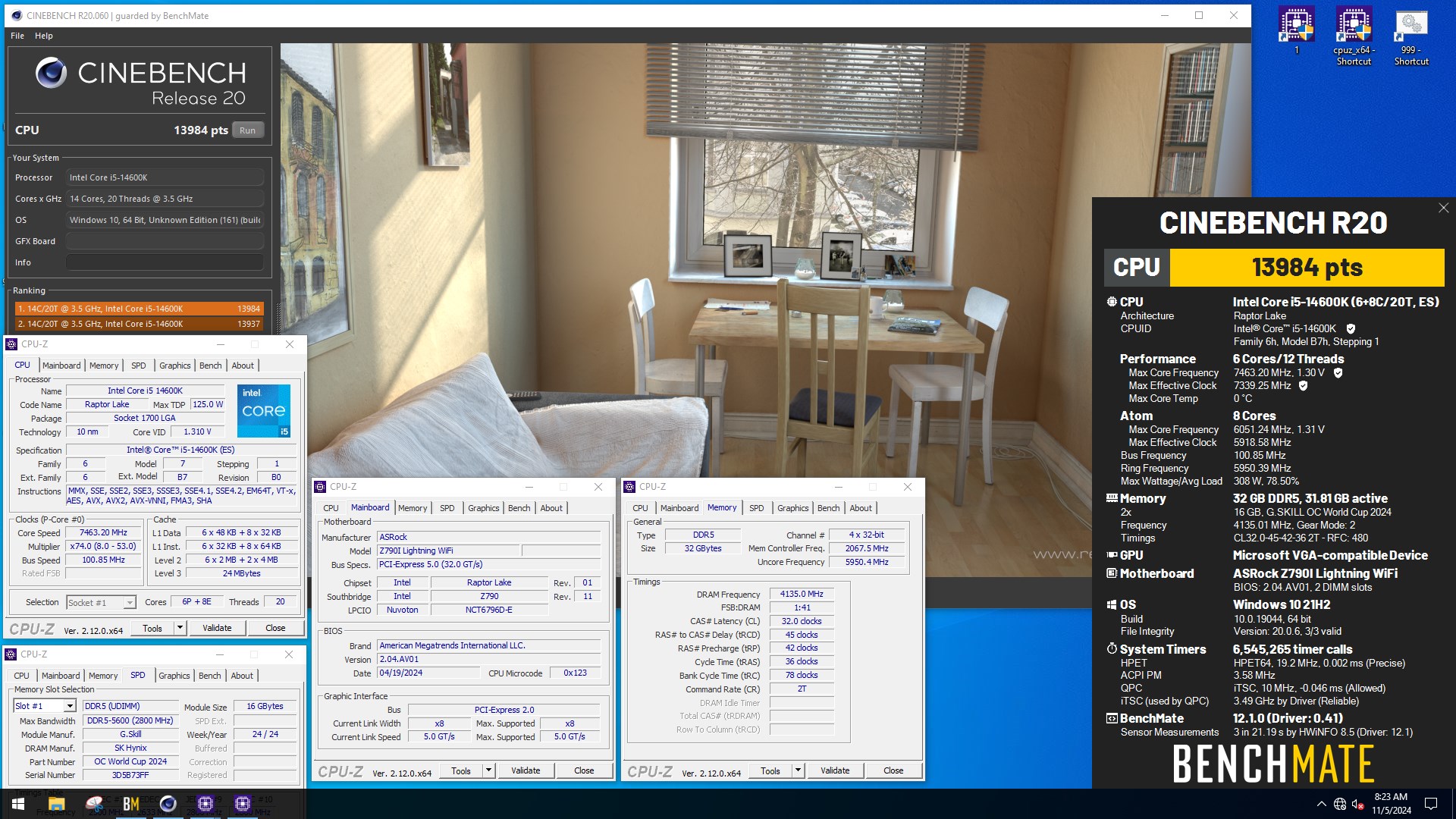Click the BenchMate section icon near version
The image size is (1456, 819).
point(1112,718)
